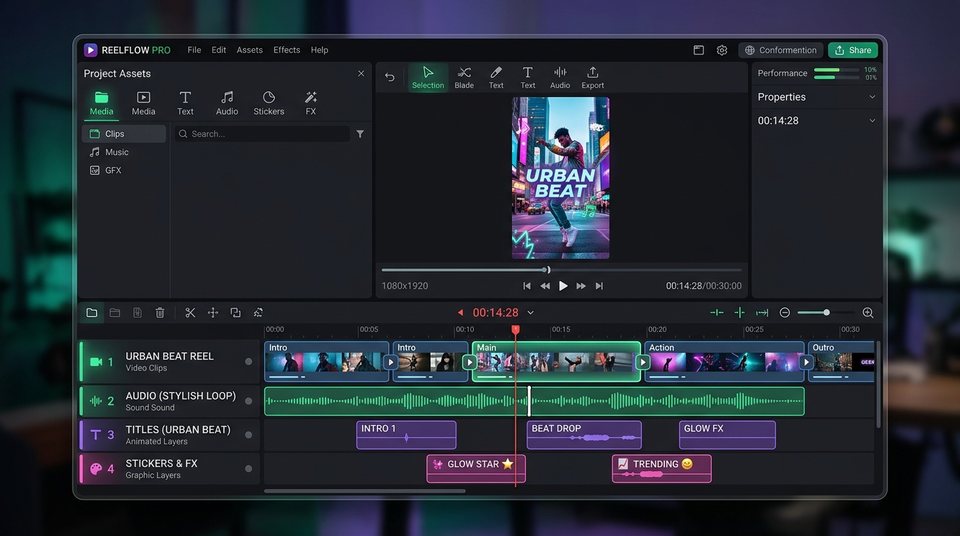Choose the T-shaped Text tool
Viewport: 960px width, 536px height.
[x=528, y=78]
